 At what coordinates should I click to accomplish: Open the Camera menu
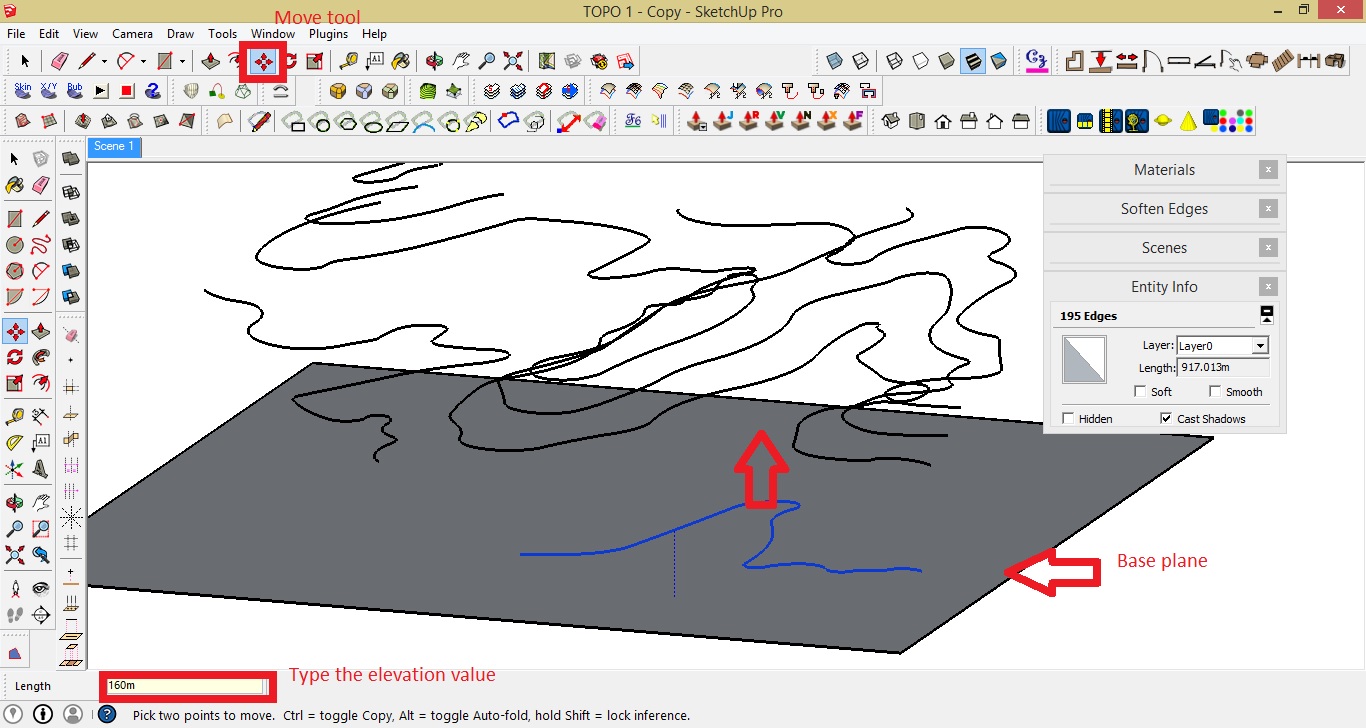pos(133,33)
